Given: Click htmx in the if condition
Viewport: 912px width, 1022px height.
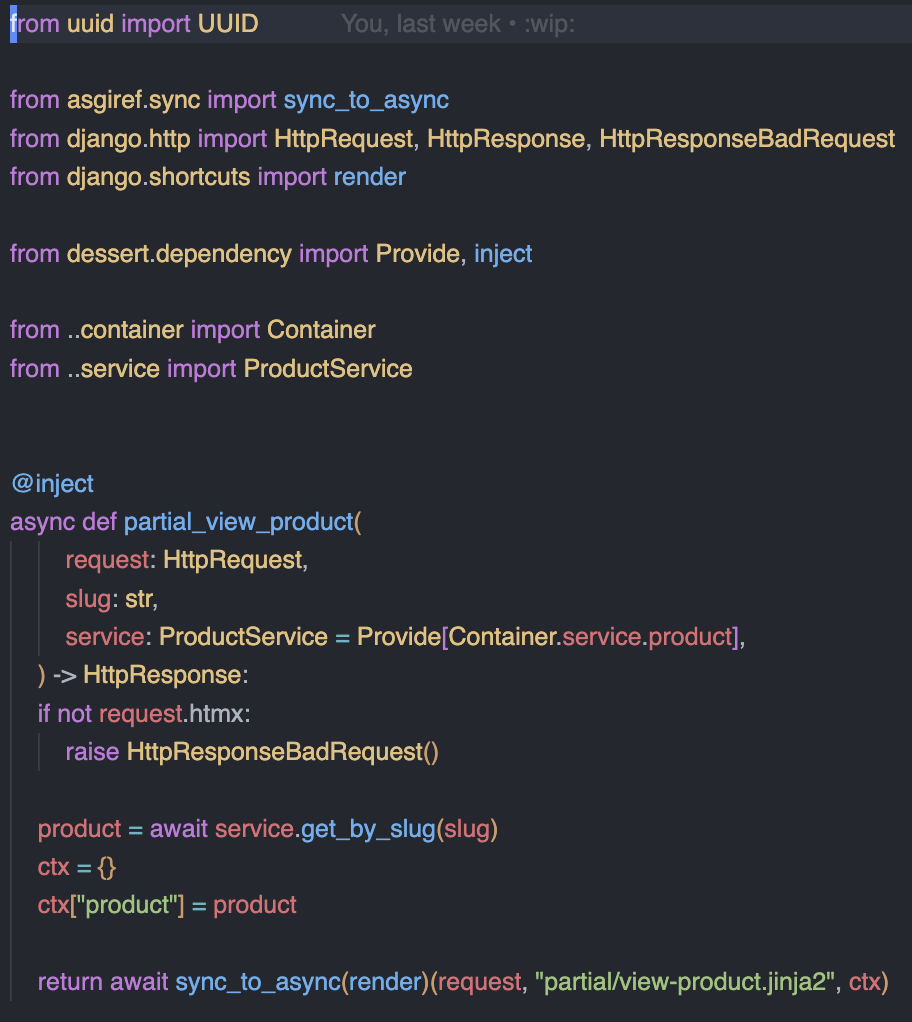Looking at the screenshot, I should 216,714.
